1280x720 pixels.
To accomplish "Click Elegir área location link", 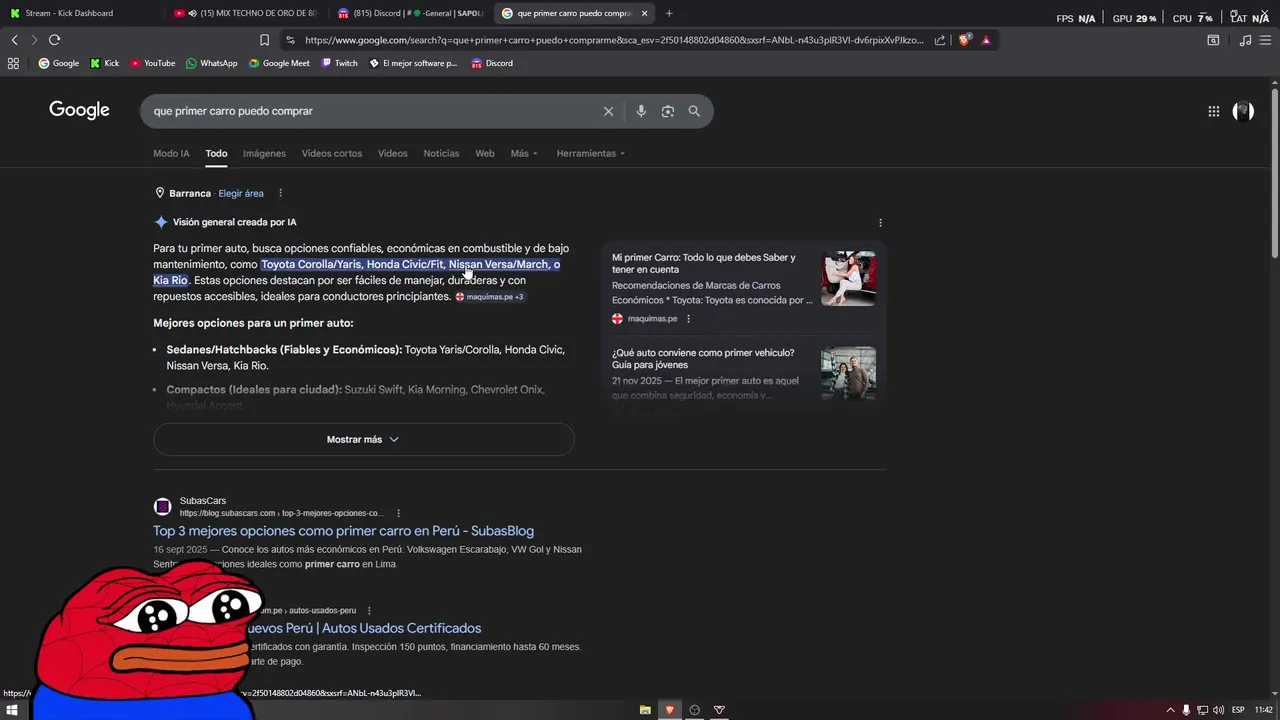I will click(x=241, y=193).
